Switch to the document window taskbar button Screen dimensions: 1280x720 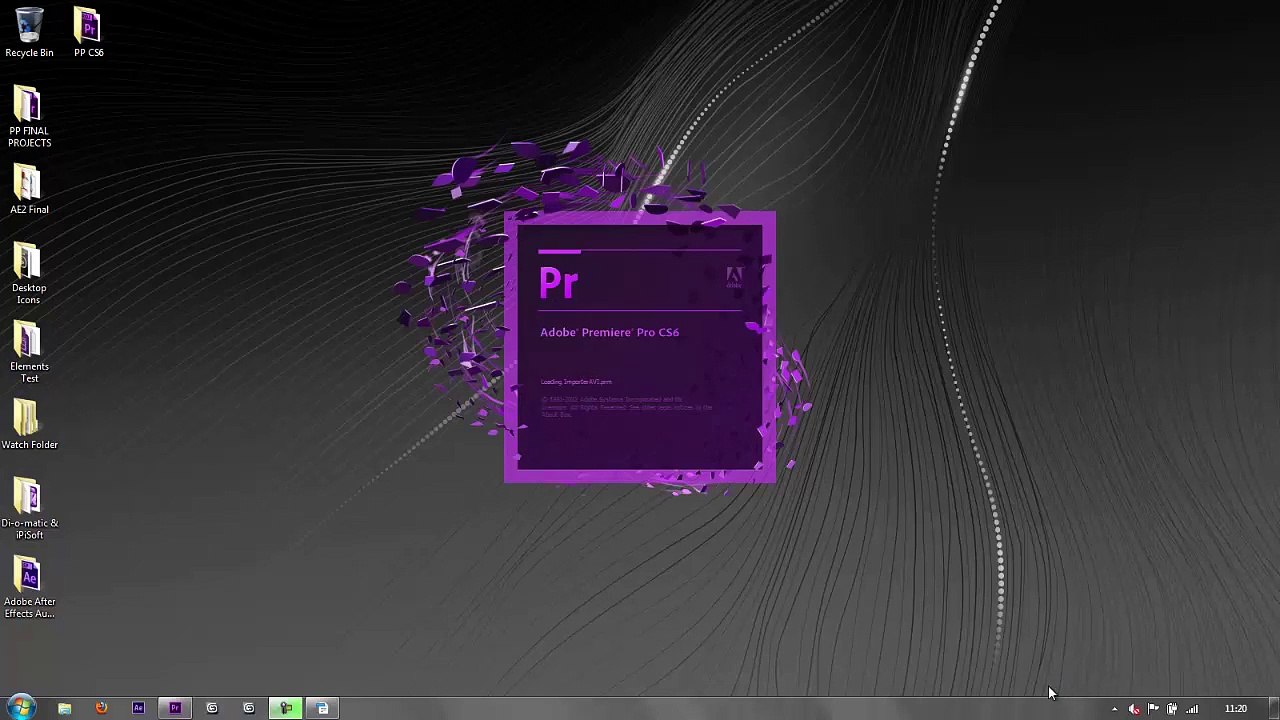[x=322, y=708]
